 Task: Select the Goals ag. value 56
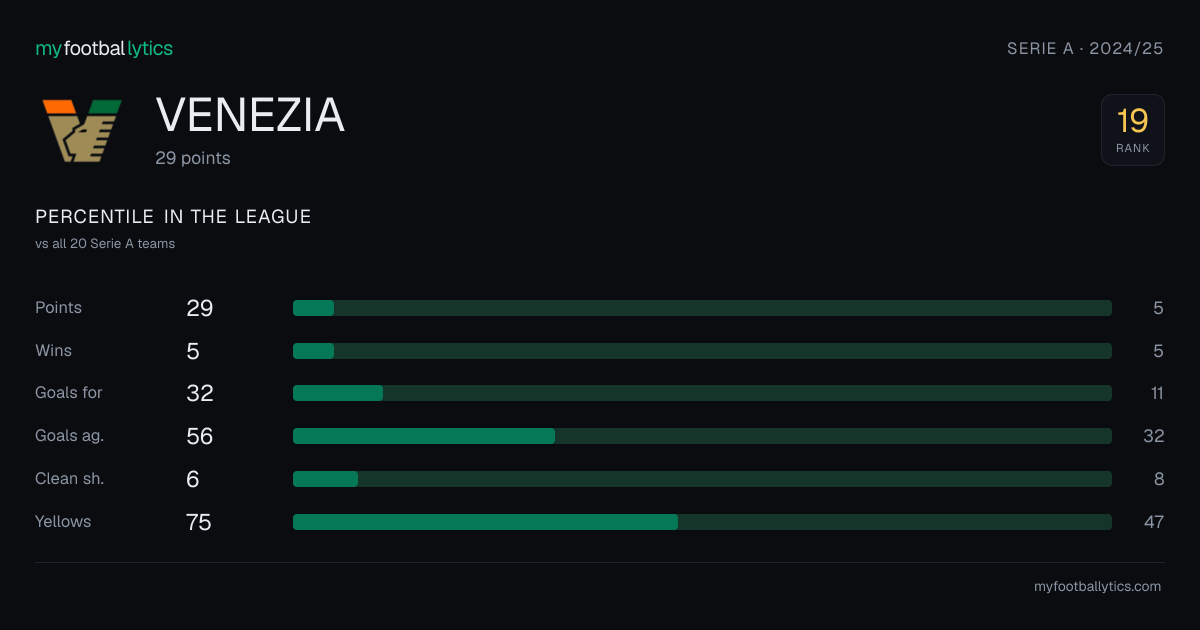(200, 436)
